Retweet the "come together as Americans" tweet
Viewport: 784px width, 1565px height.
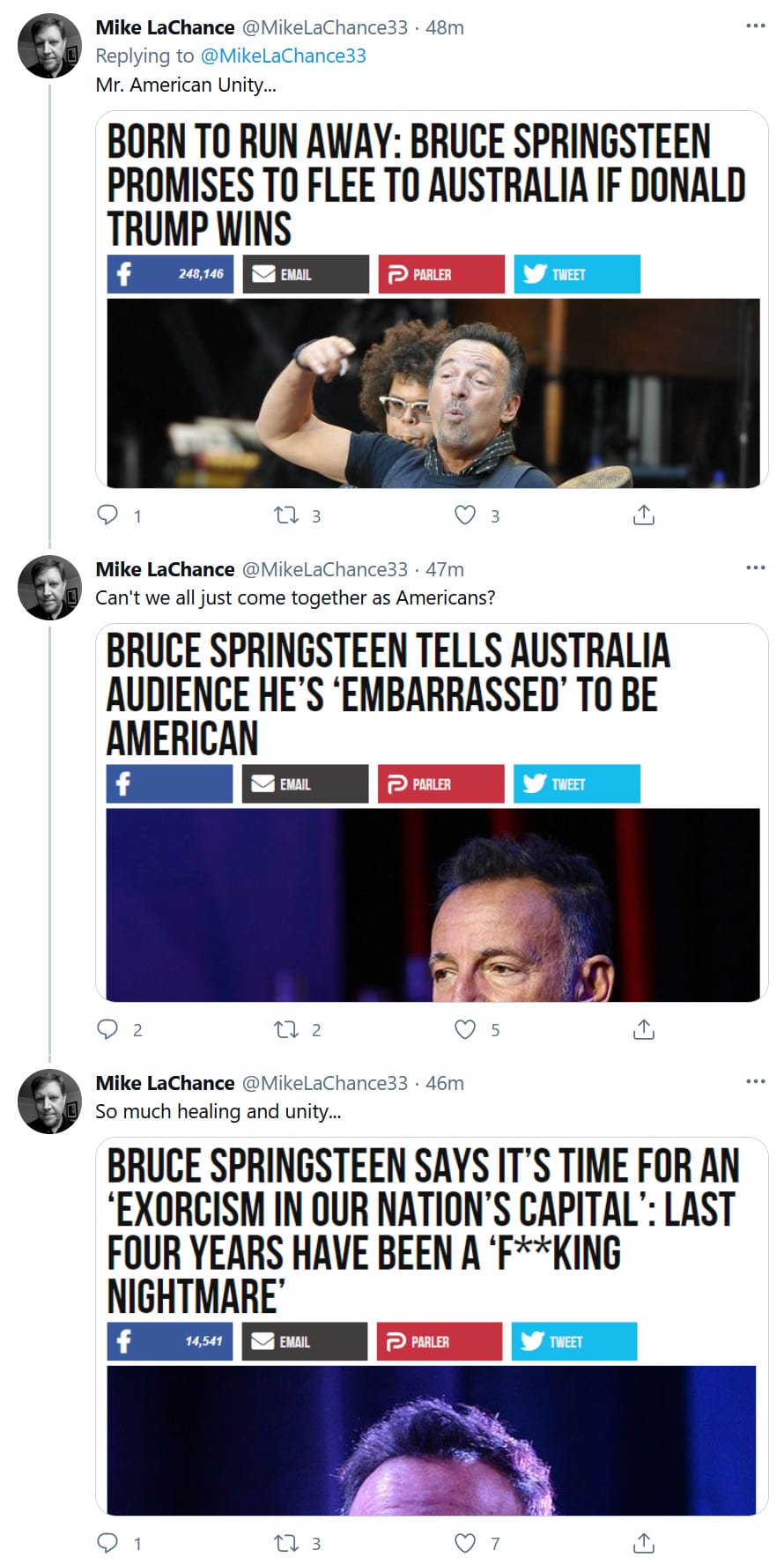coord(286,1028)
